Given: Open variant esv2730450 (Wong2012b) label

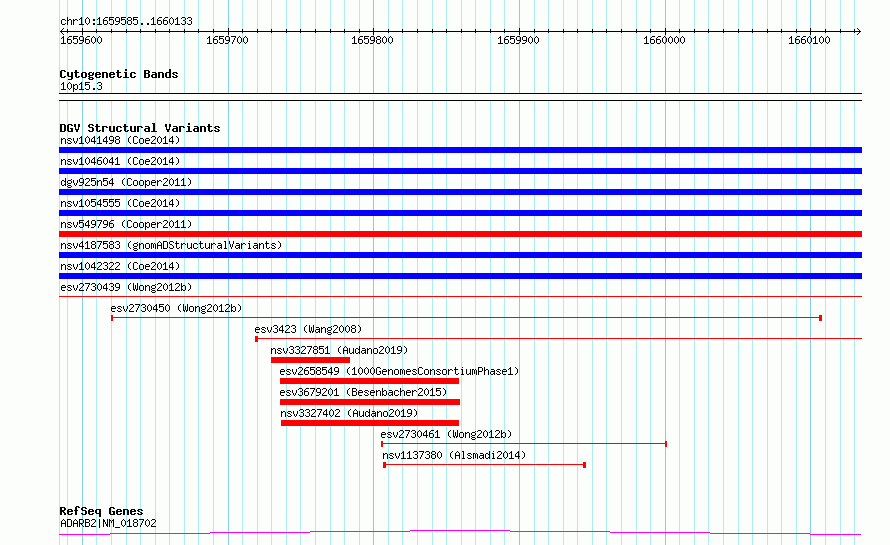Looking at the screenshot, I should (x=176, y=308).
